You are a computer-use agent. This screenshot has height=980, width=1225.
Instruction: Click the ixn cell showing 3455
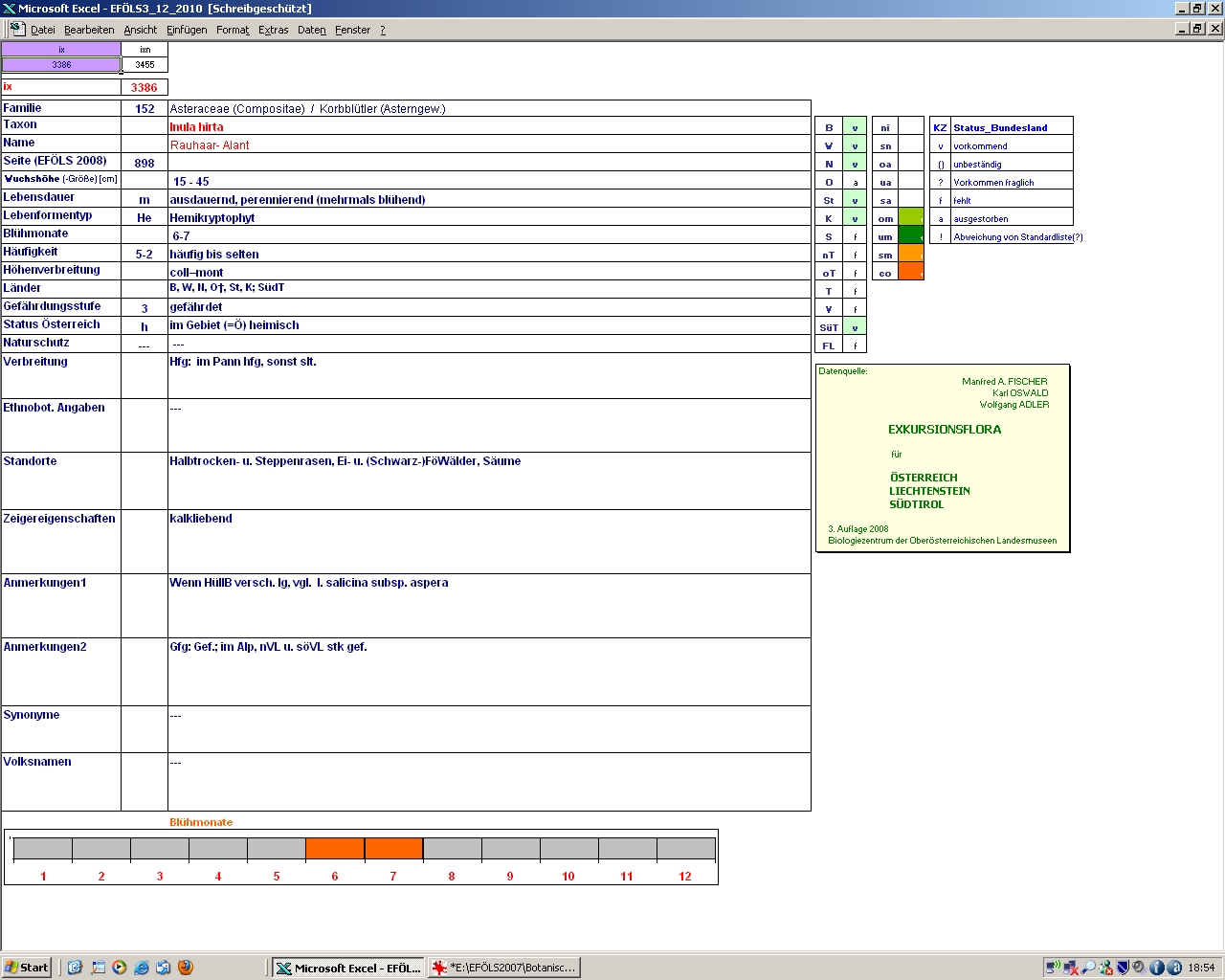point(145,65)
